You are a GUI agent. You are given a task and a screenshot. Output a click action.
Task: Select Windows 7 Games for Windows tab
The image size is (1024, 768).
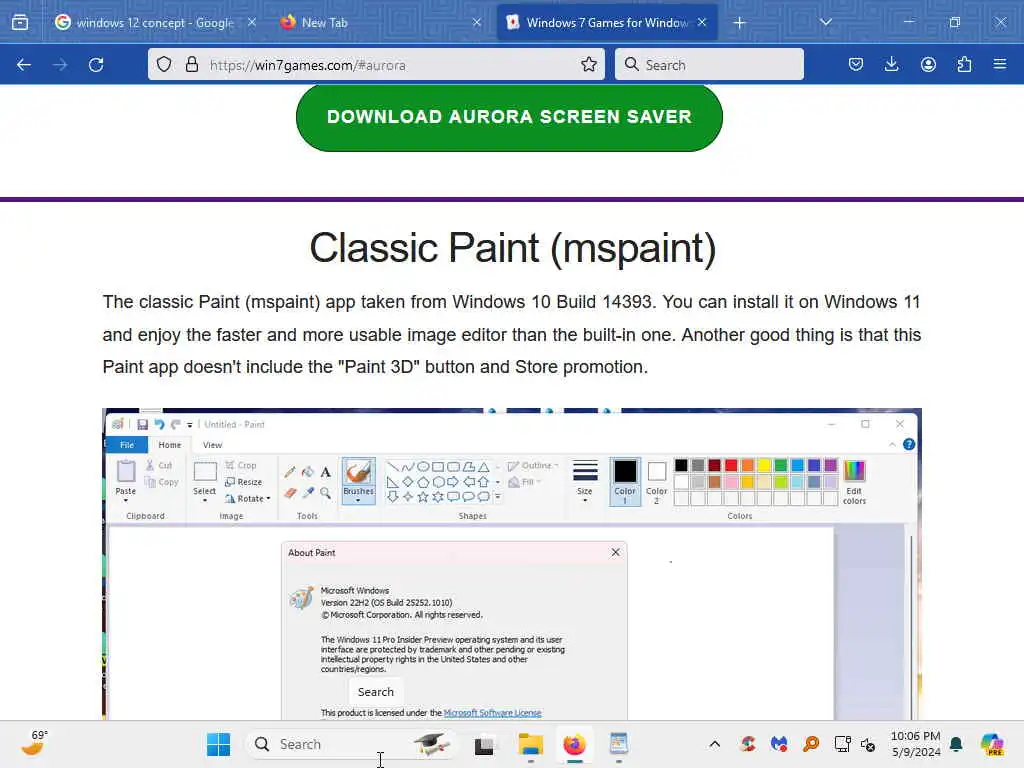click(607, 23)
